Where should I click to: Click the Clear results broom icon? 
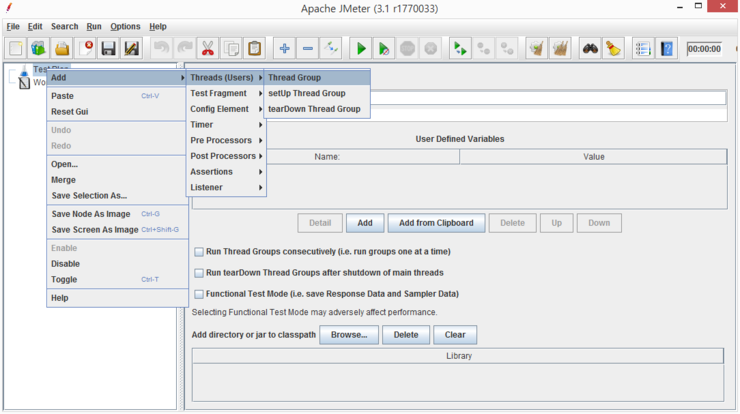(537, 49)
